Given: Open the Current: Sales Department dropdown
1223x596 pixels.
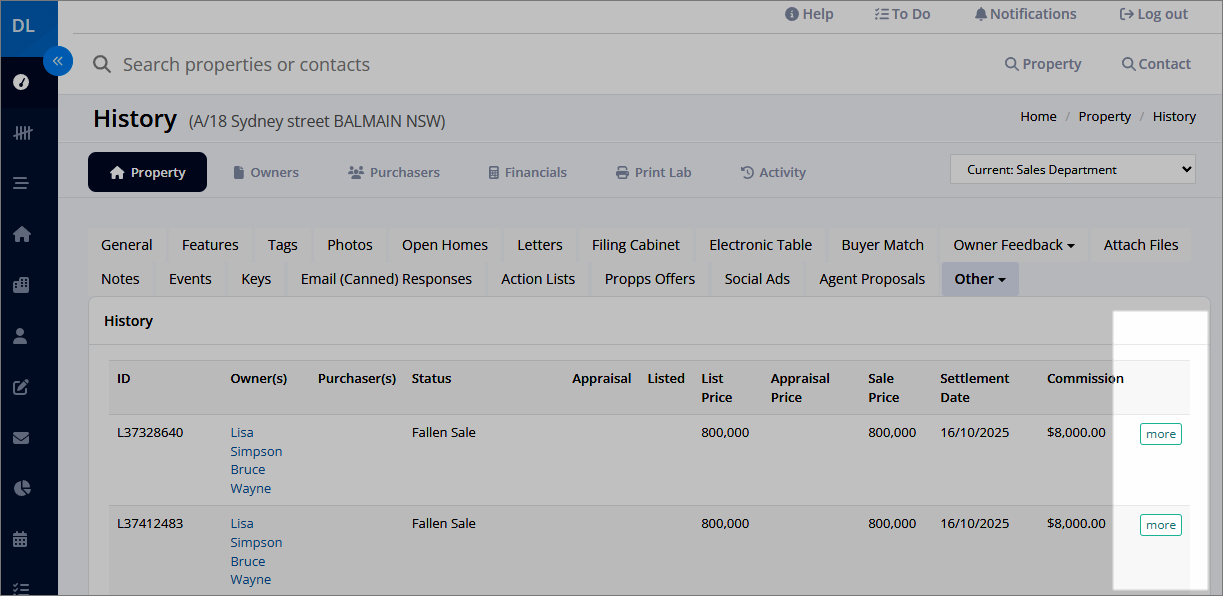Looking at the screenshot, I should click(x=1073, y=170).
